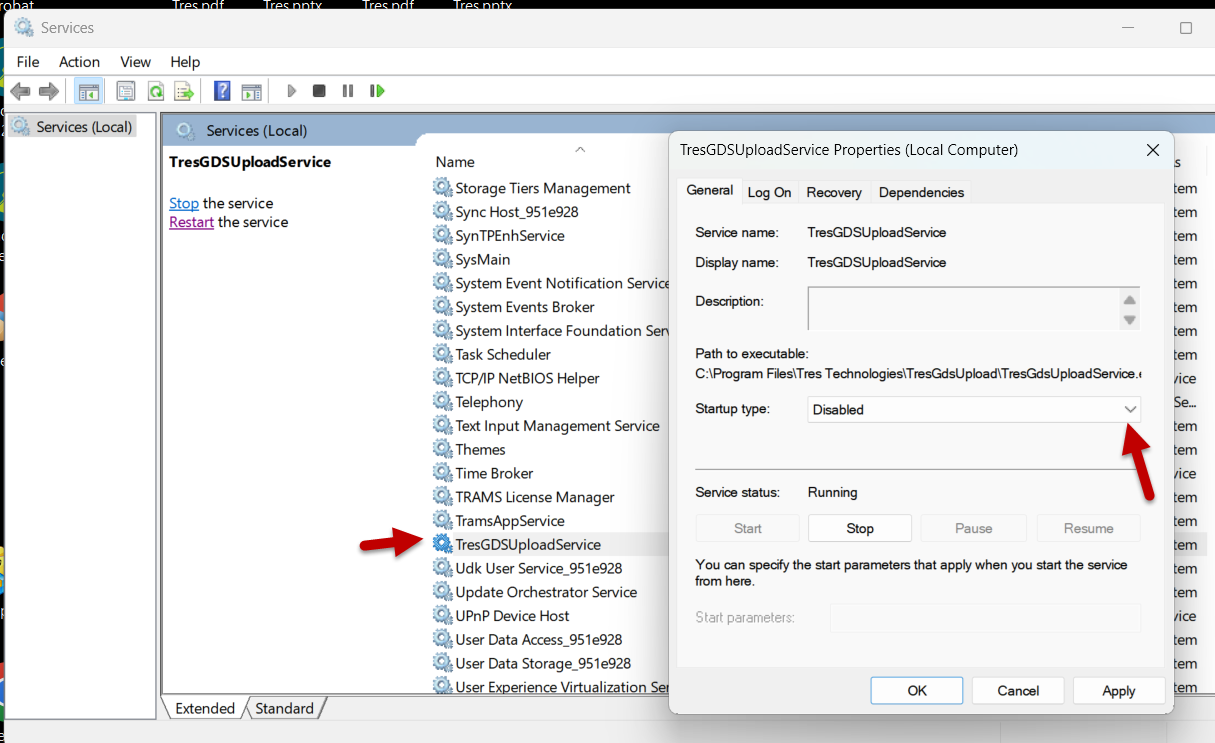Stop the service using the square stop icon

318,90
